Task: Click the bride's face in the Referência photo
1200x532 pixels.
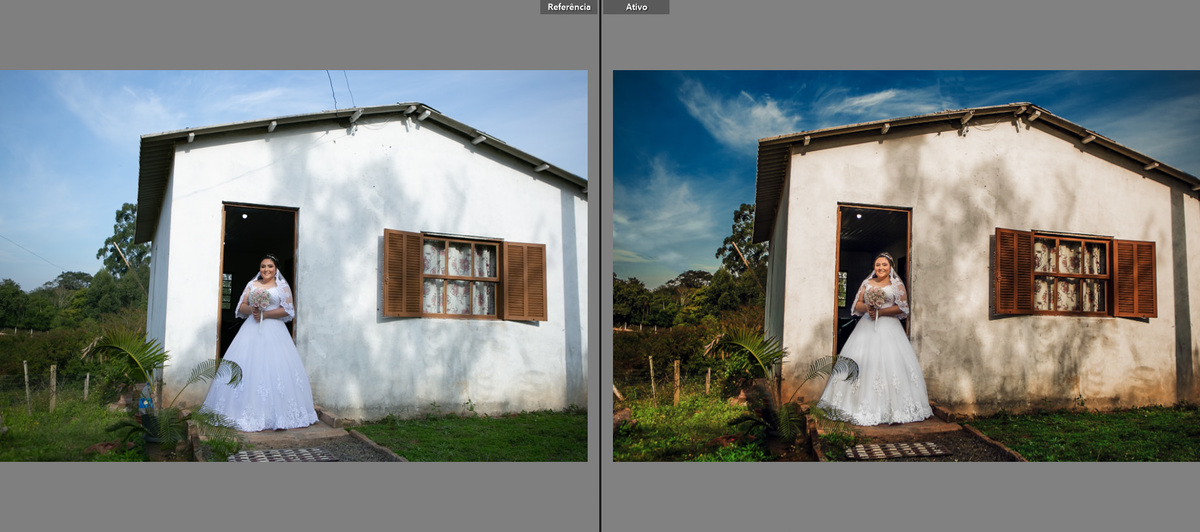Action: 268,268
